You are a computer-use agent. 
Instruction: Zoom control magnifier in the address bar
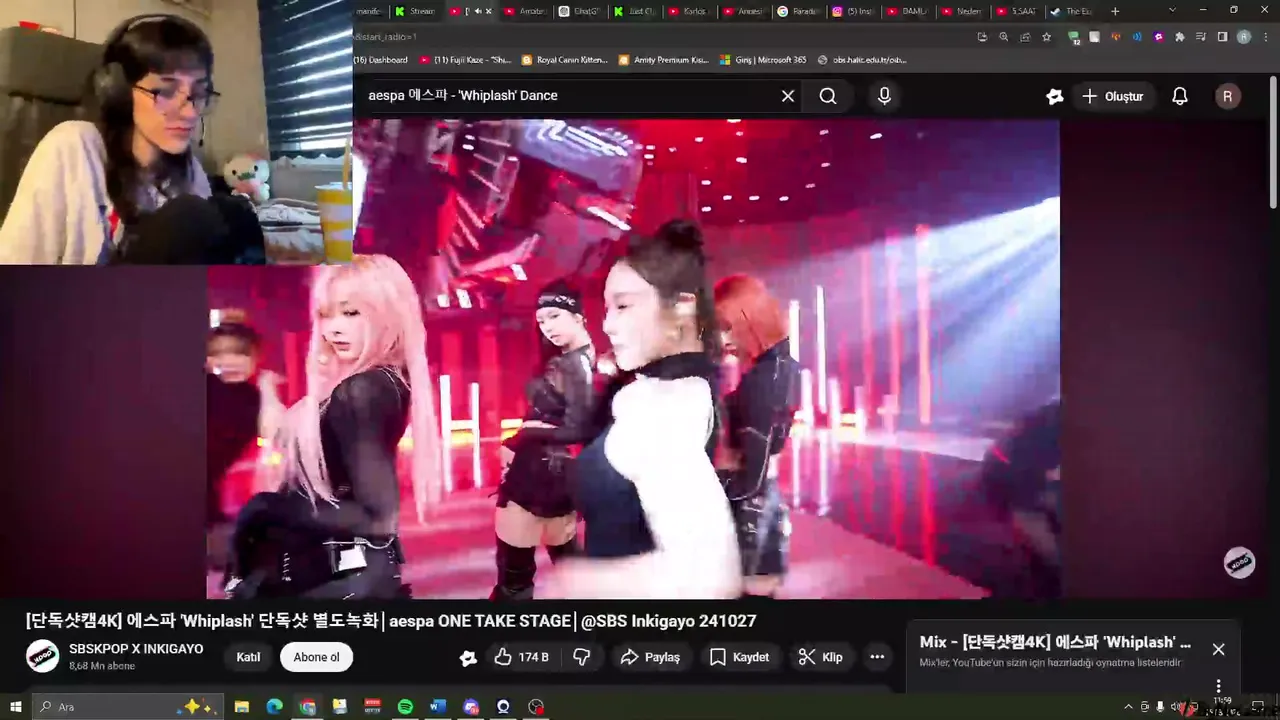[x=1003, y=37]
